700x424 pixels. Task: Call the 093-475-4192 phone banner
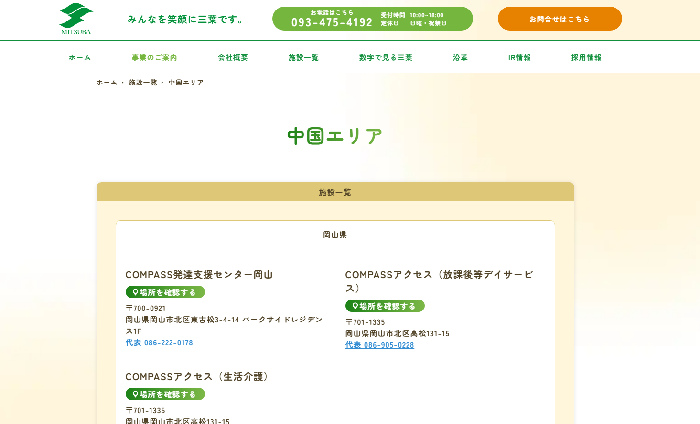pyautogui.click(x=372, y=19)
